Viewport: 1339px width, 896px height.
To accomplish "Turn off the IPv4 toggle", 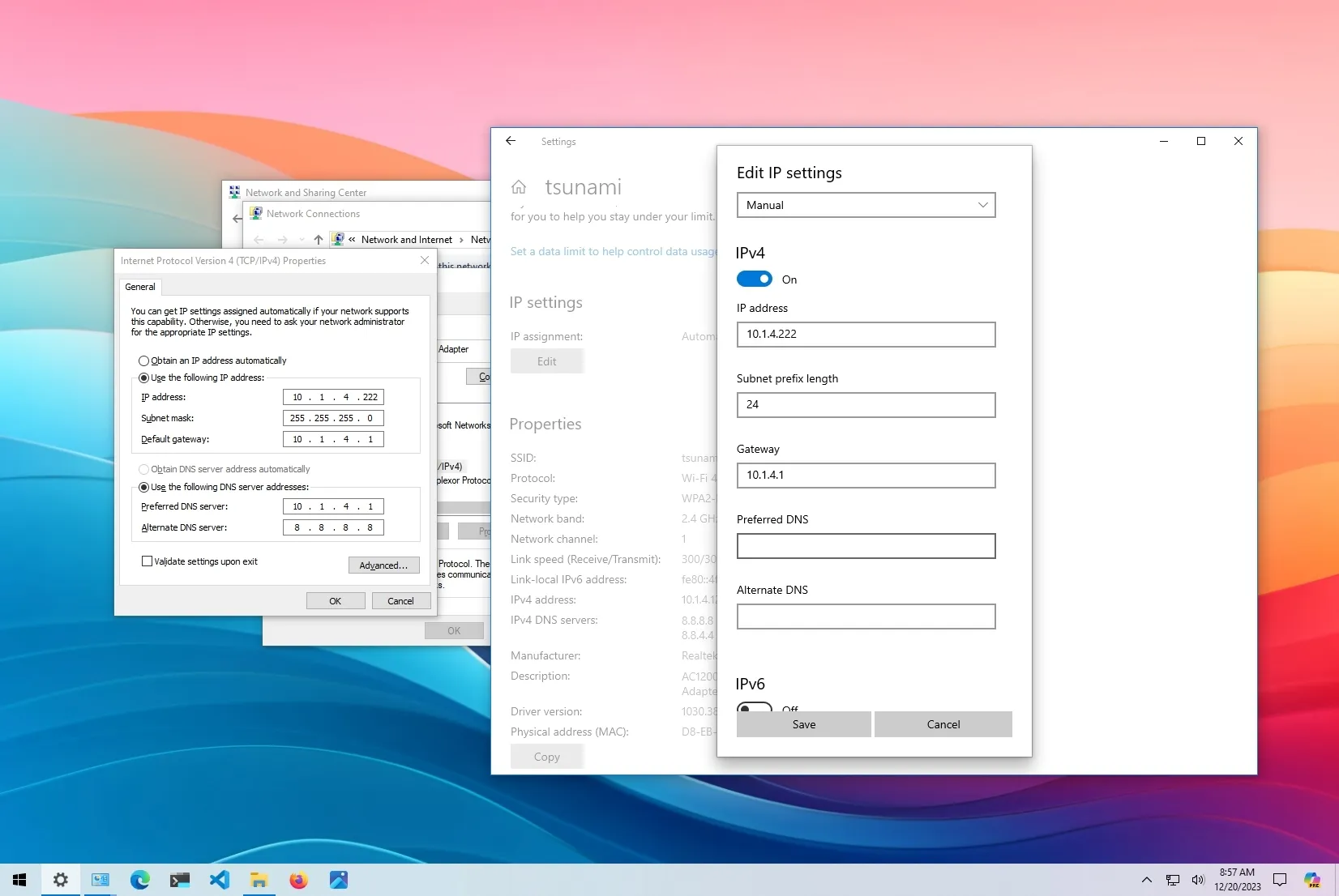I will [753, 279].
